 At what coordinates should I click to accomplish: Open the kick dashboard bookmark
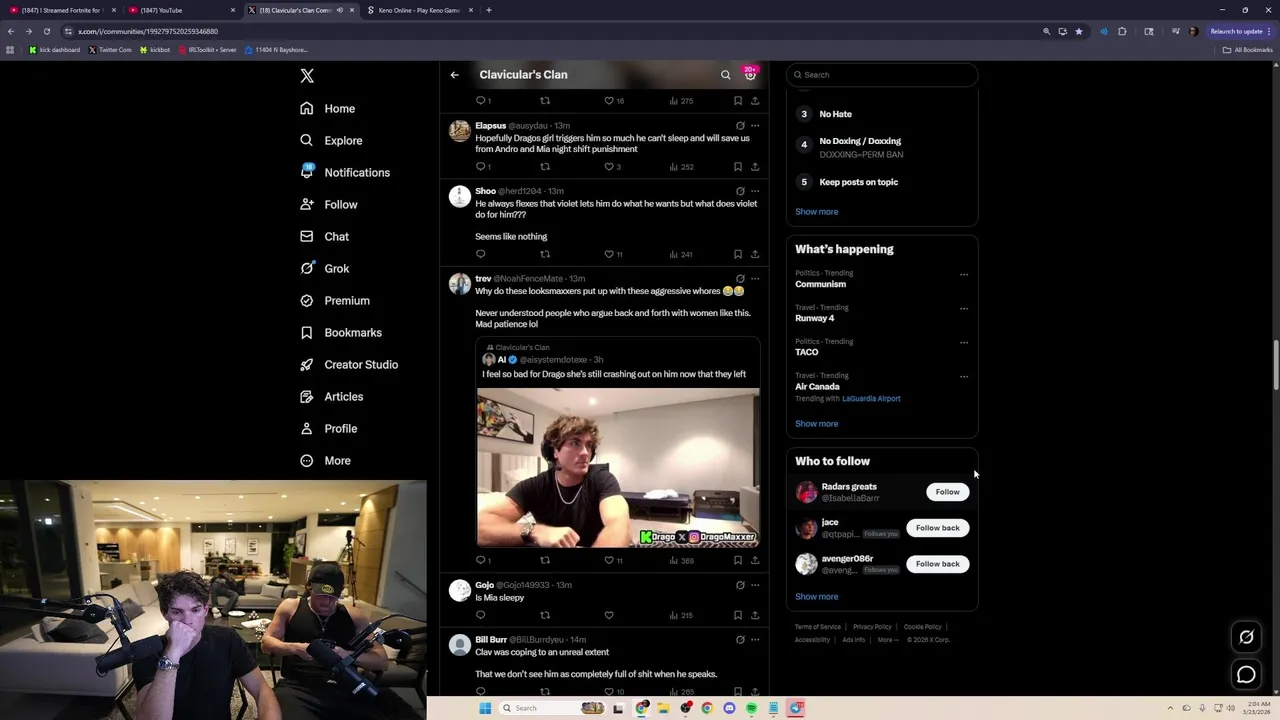[x=54, y=50]
